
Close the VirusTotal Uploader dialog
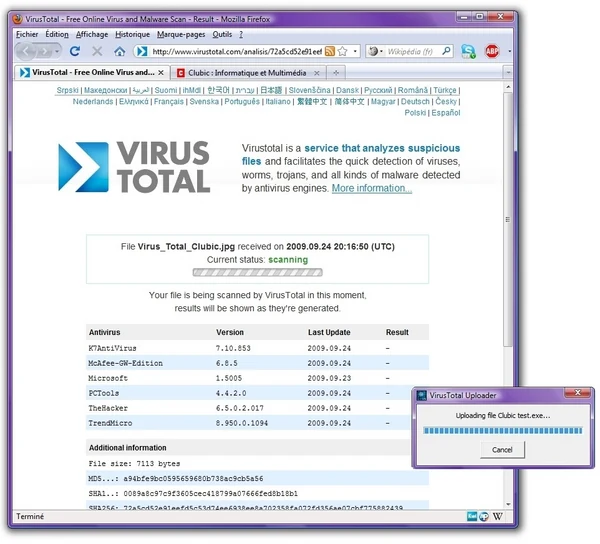577,393
